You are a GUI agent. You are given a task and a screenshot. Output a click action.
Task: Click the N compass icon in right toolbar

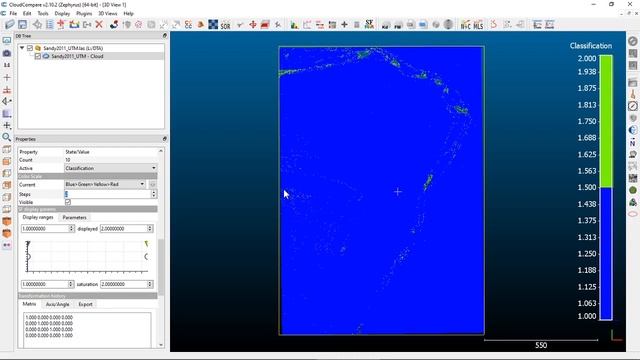633,142
